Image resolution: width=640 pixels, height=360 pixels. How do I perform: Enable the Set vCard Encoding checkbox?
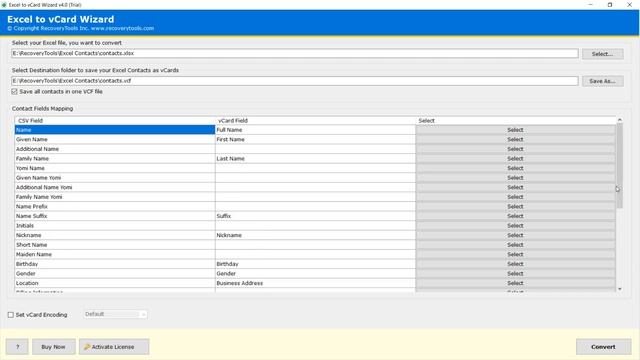click(11, 315)
